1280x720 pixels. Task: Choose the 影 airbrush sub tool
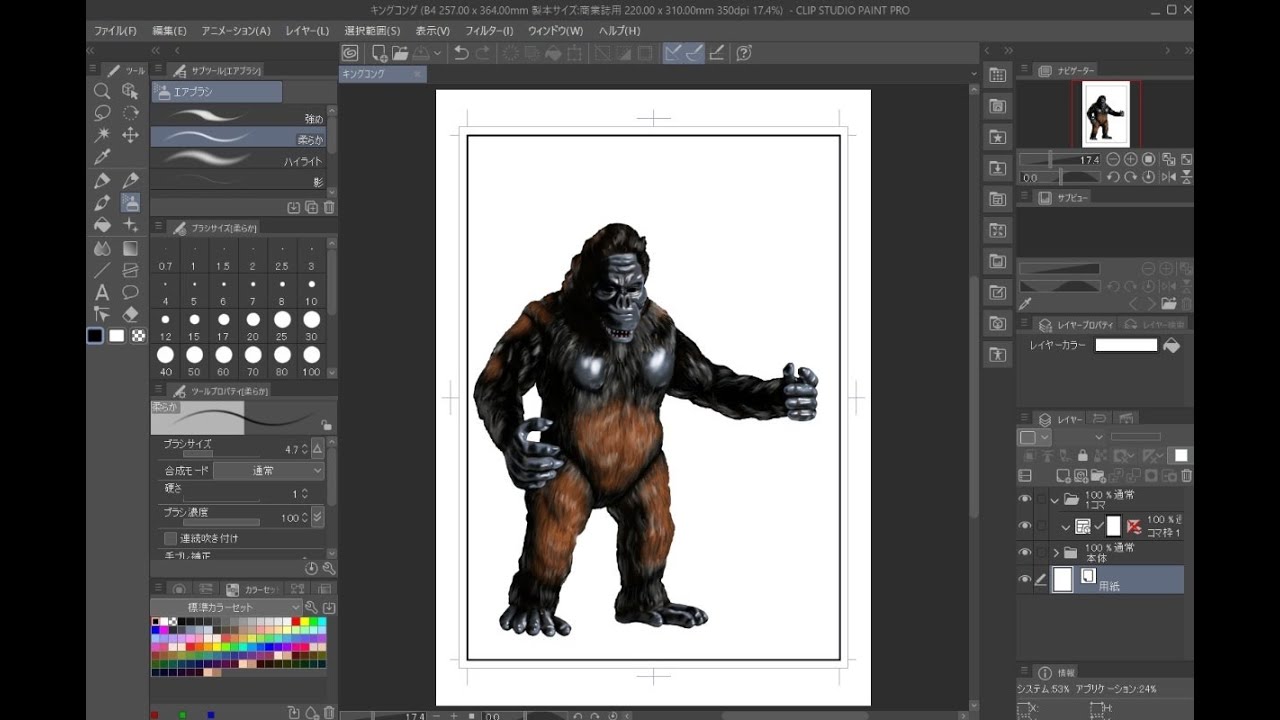(x=238, y=180)
